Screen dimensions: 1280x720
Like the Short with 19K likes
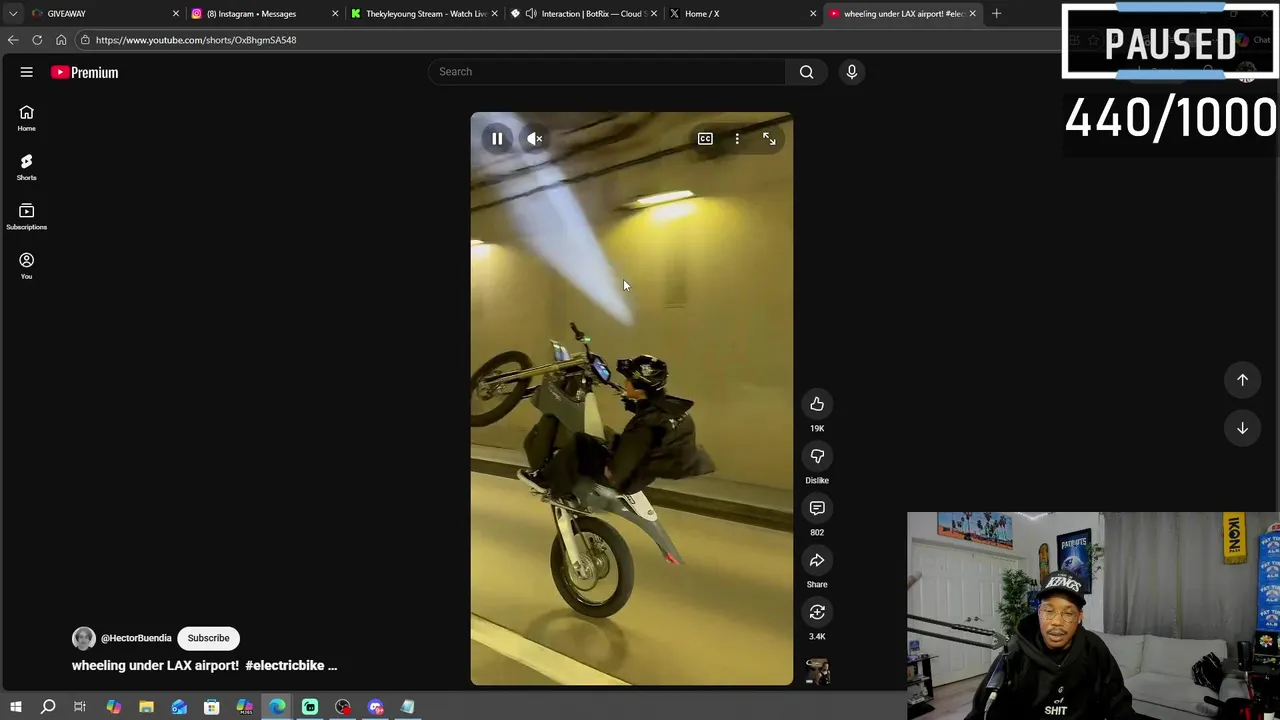click(817, 404)
